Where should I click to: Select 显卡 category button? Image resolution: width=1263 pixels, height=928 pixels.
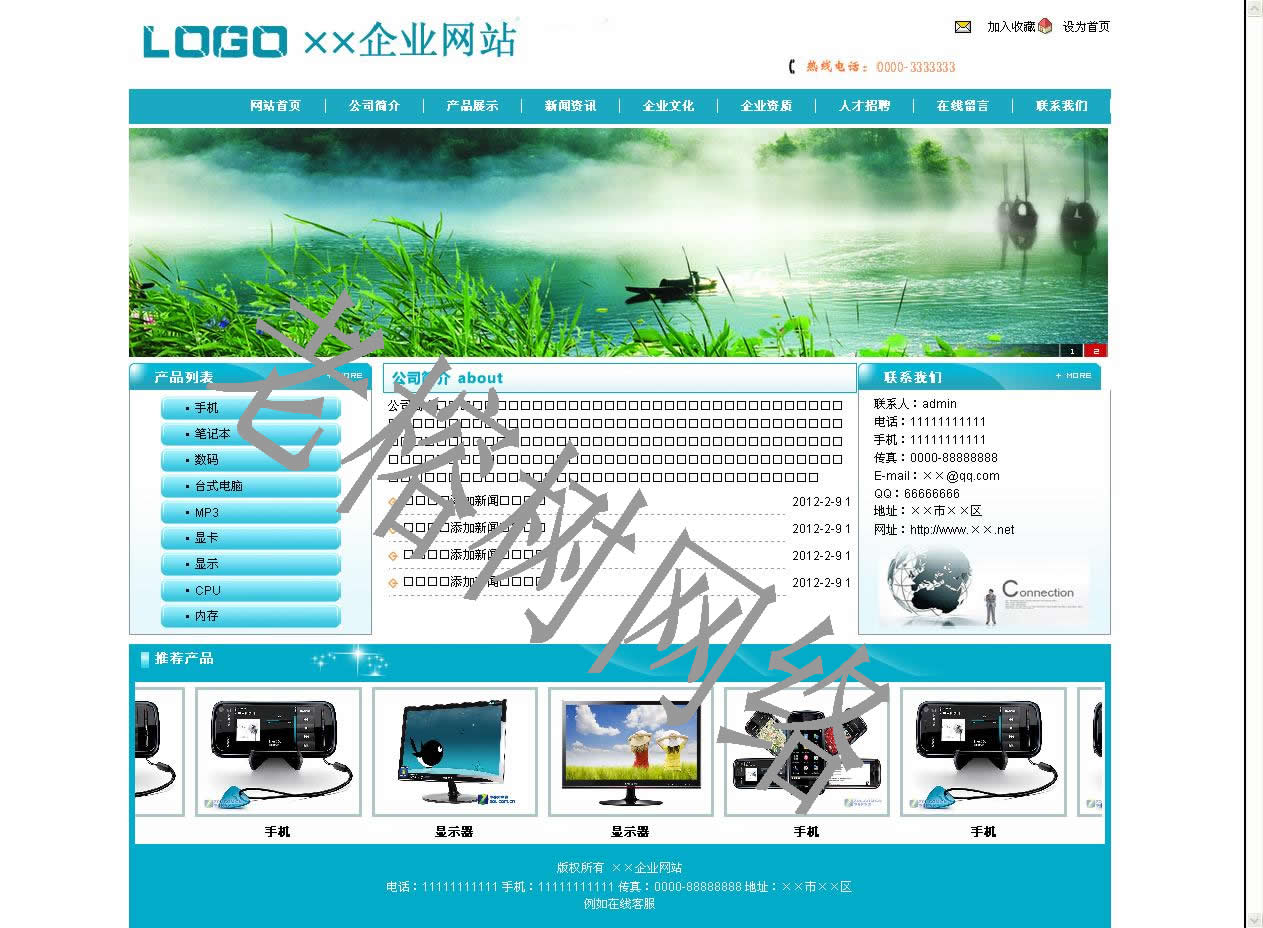tap(250, 538)
